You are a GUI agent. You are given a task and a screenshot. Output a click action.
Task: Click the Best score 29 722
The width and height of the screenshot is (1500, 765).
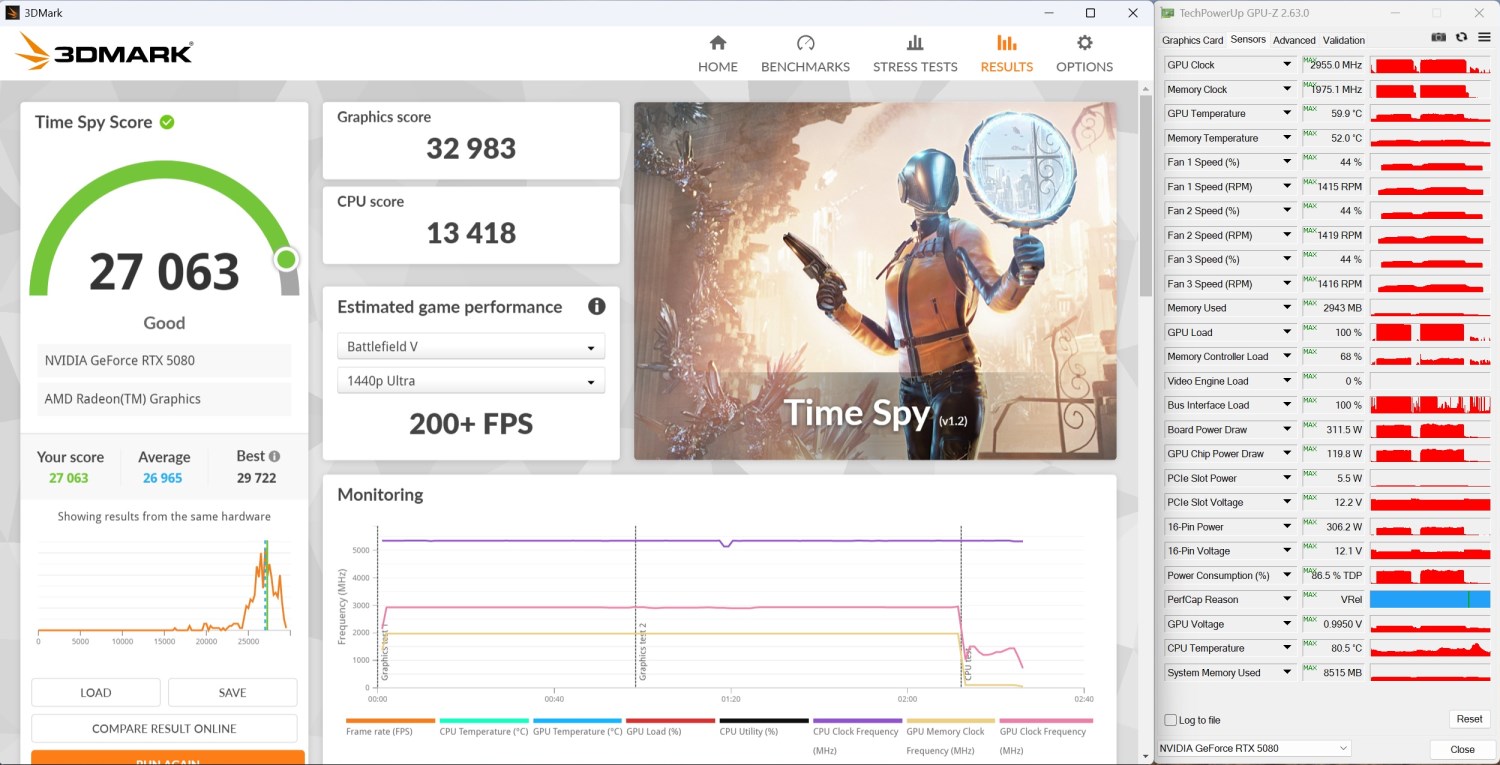tap(257, 478)
